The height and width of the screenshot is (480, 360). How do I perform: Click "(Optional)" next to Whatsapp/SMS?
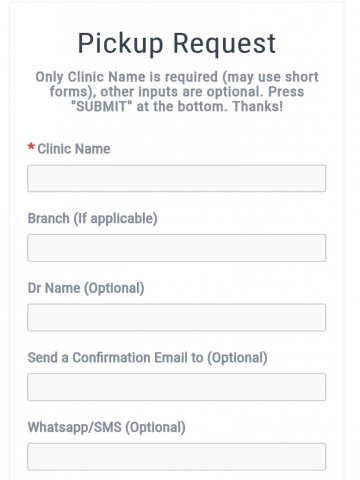[x=155, y=427]
